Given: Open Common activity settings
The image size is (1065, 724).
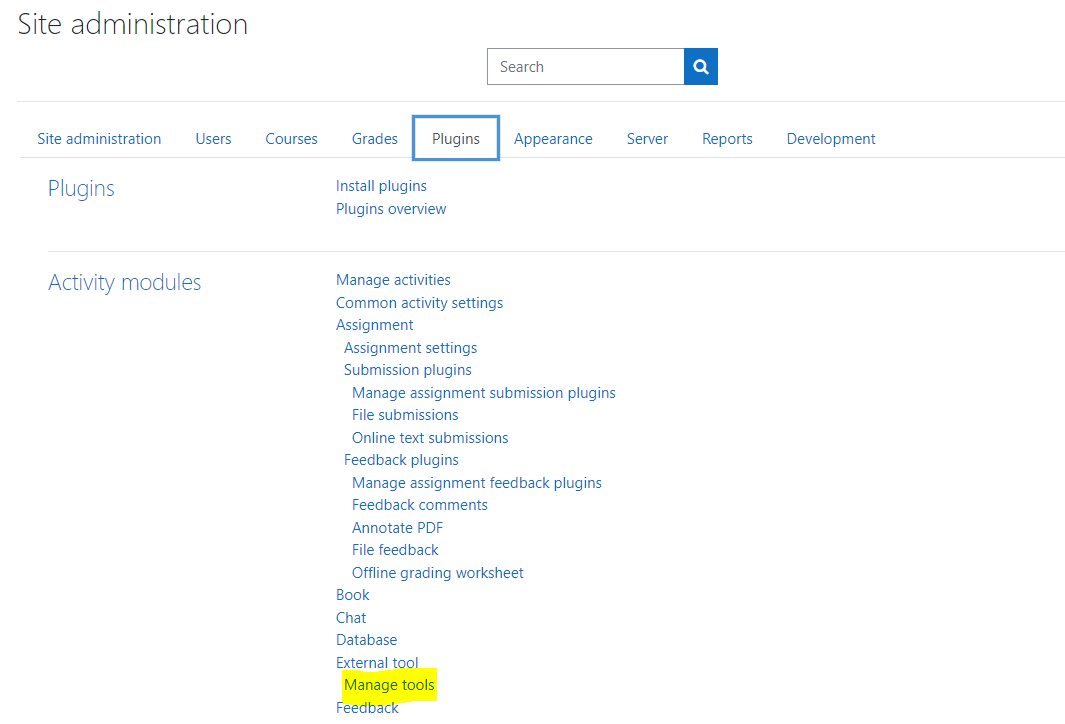Looking at the screenshot, I should 419,303.
